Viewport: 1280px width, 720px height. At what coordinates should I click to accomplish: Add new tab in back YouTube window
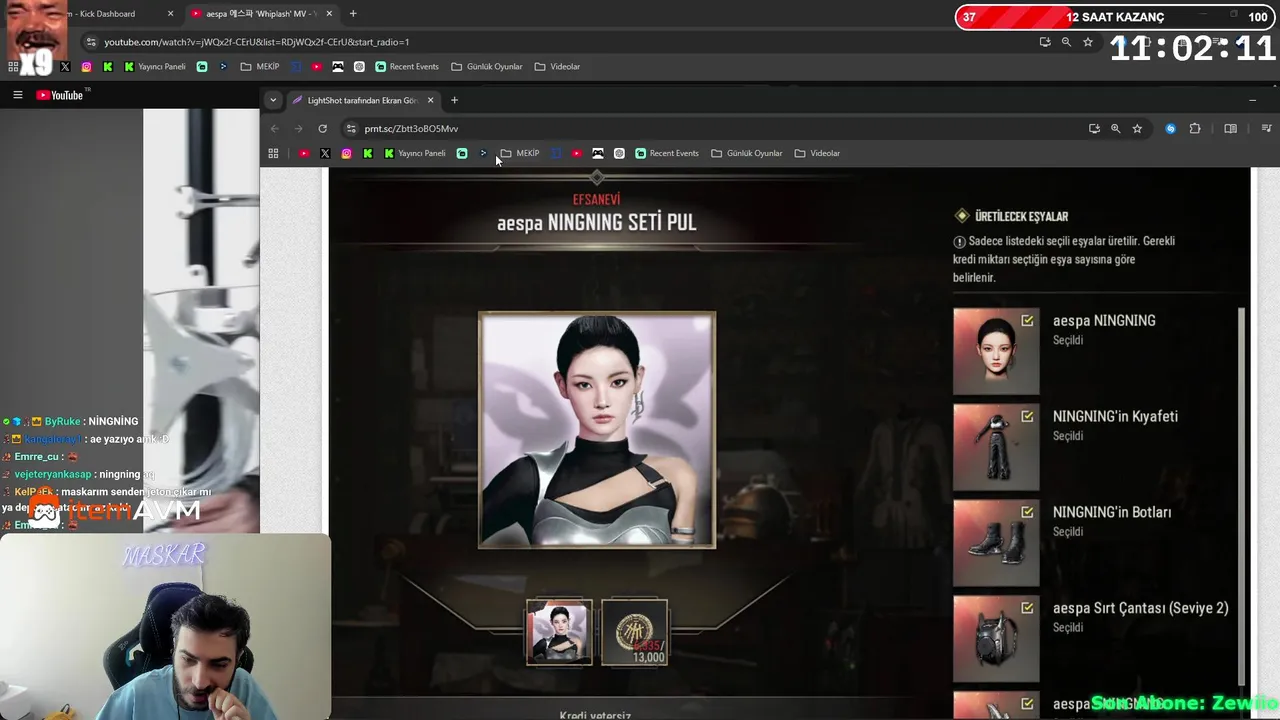[353, 14]
